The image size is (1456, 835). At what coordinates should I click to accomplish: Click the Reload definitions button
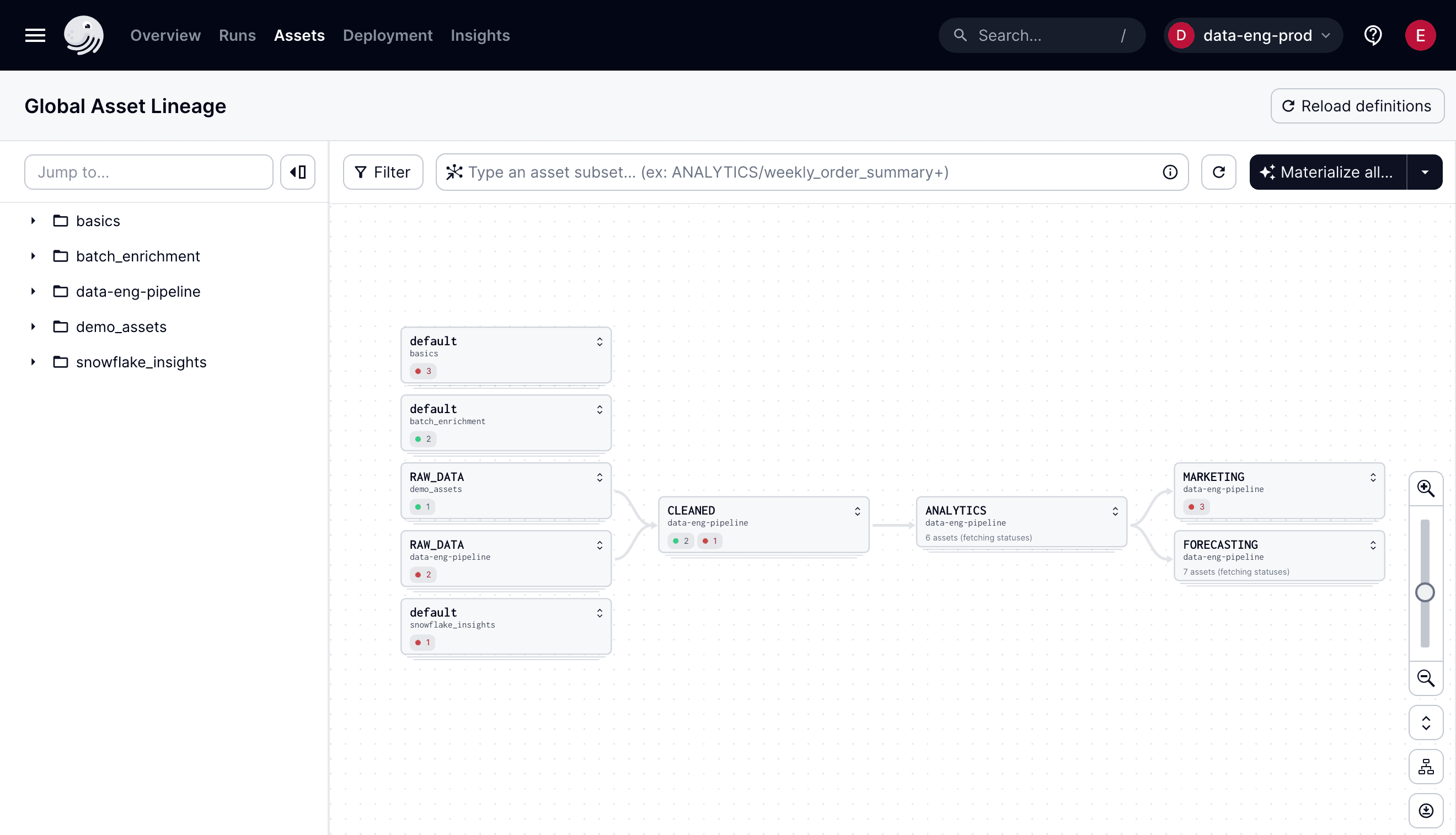click(x=1357, y=105)
